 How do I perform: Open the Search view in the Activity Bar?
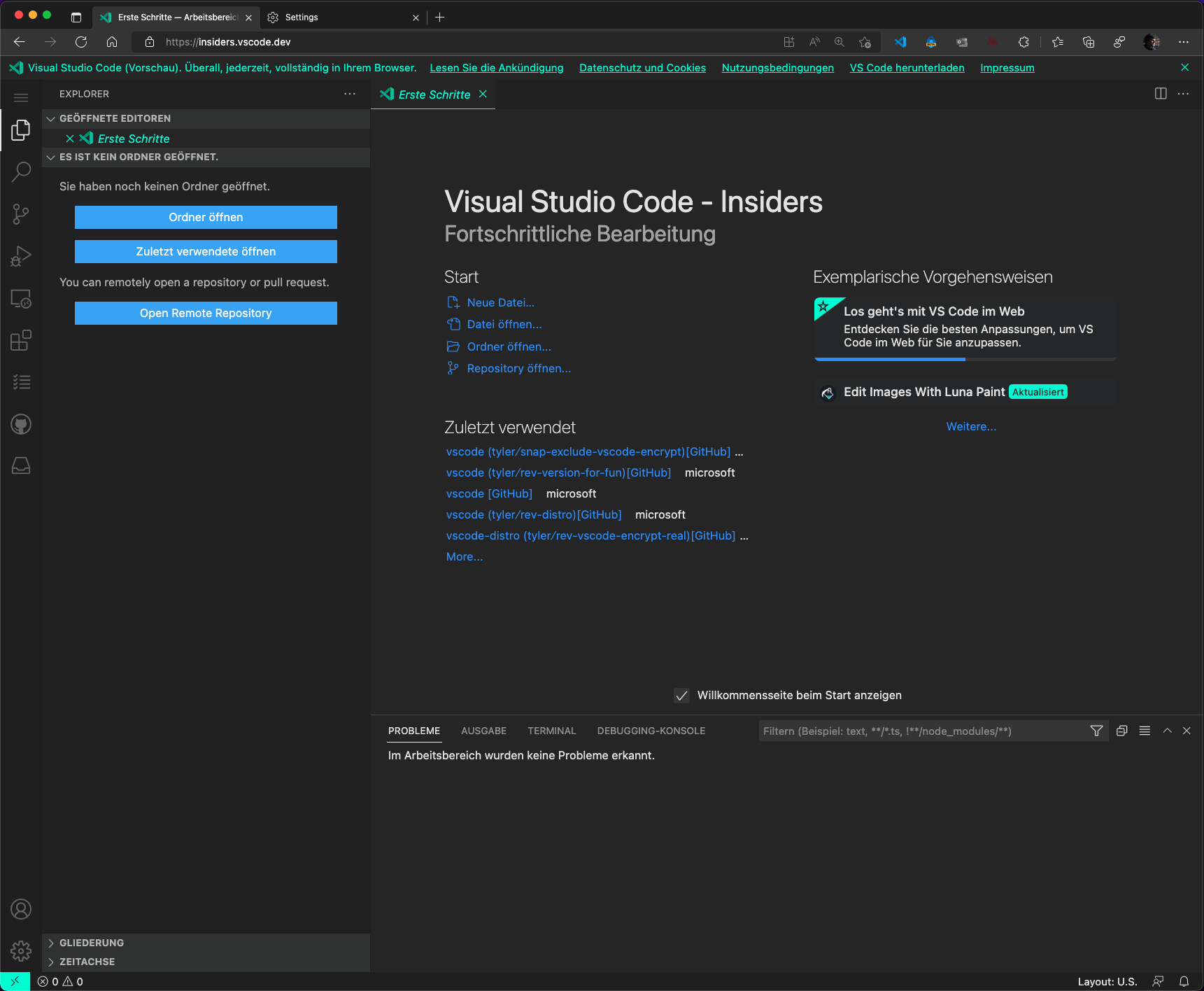20,171
